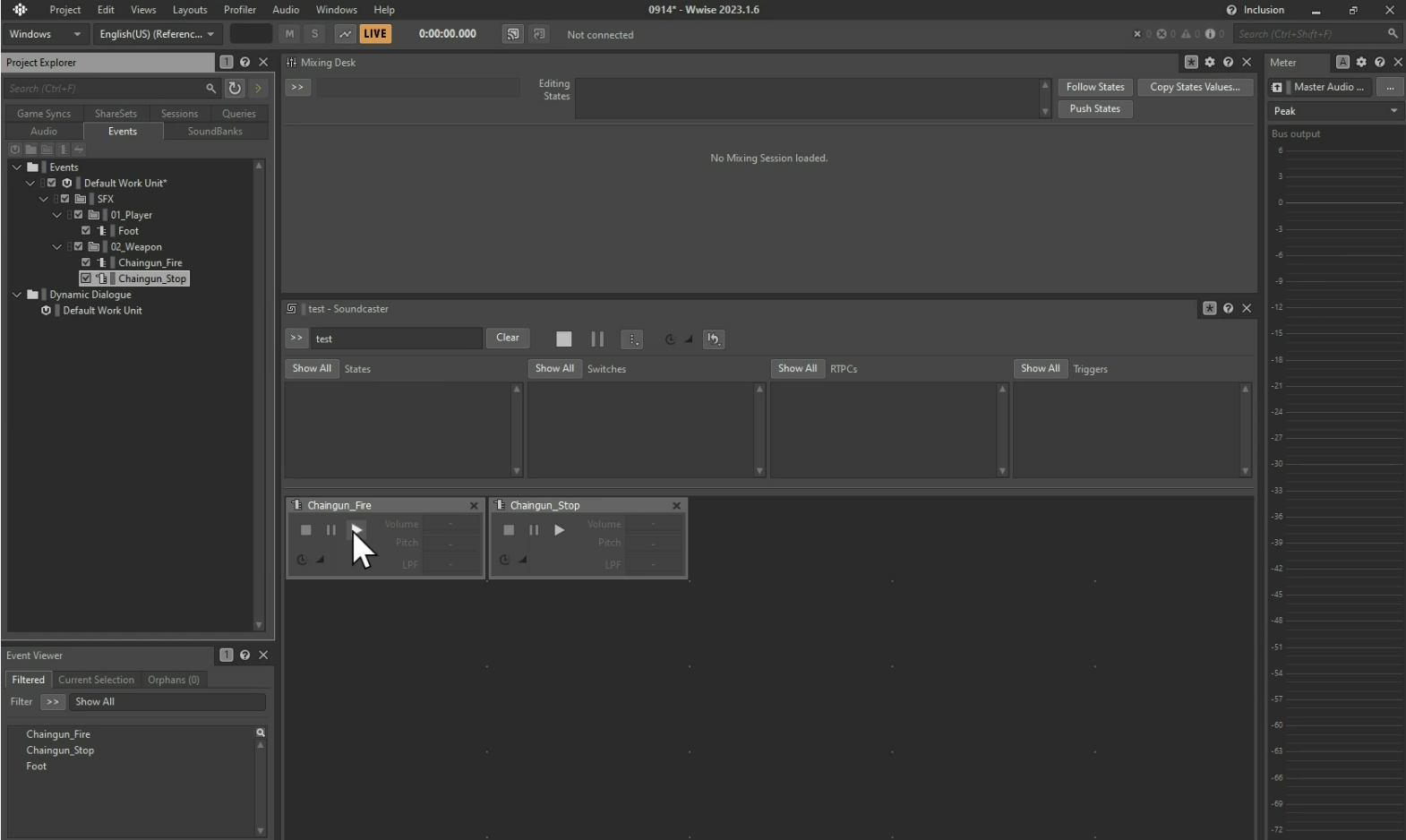This screenshot has height=840, width=1406.
Task: Click the Soundcaster Reset All icon
Action: 713,339
